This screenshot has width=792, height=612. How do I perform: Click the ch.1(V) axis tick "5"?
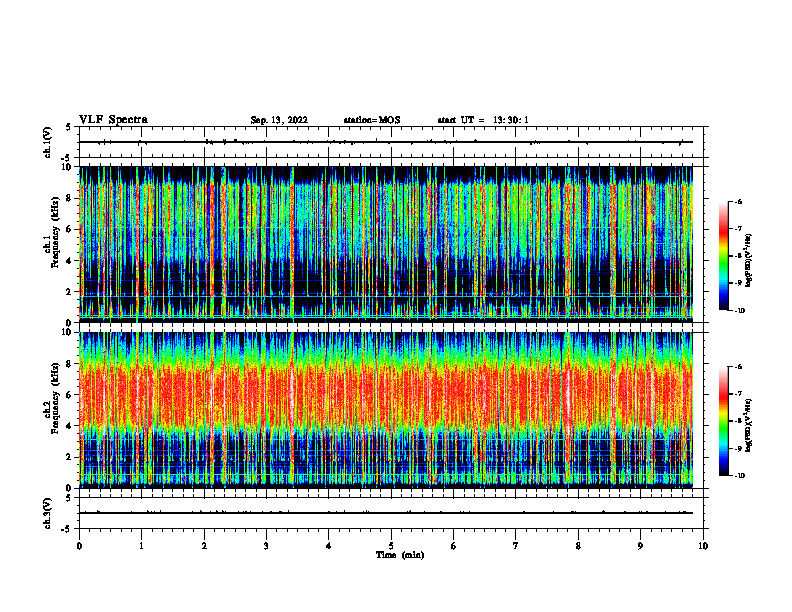coord(69,127)
